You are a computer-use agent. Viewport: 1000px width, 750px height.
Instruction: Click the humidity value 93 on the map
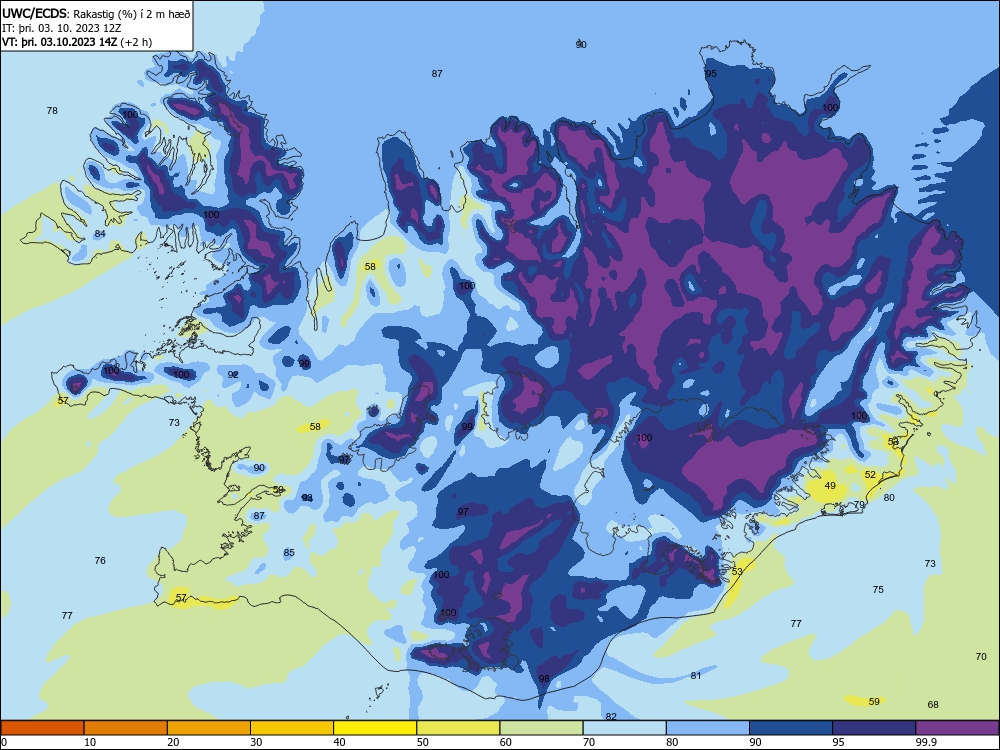pos(307,497)
